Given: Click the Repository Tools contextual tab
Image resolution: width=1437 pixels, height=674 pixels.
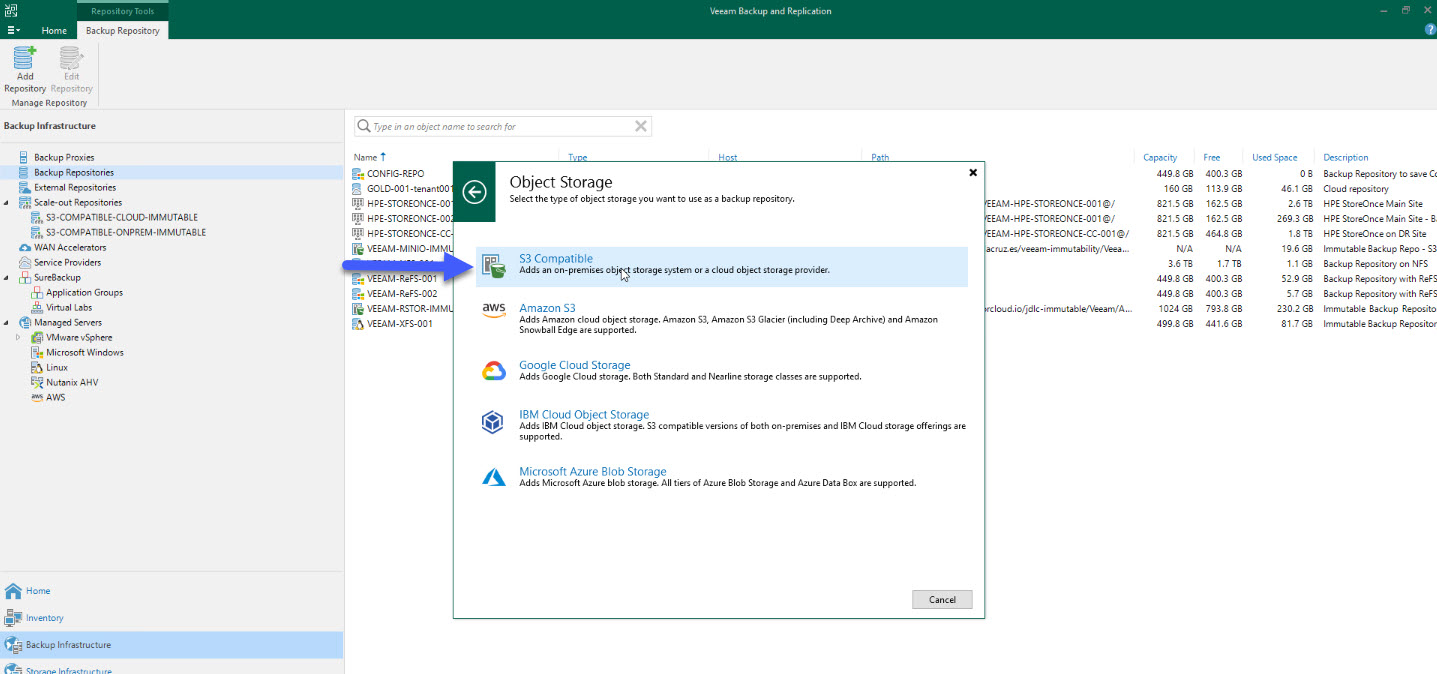Looking at the screenshot, I should [123, 11].
